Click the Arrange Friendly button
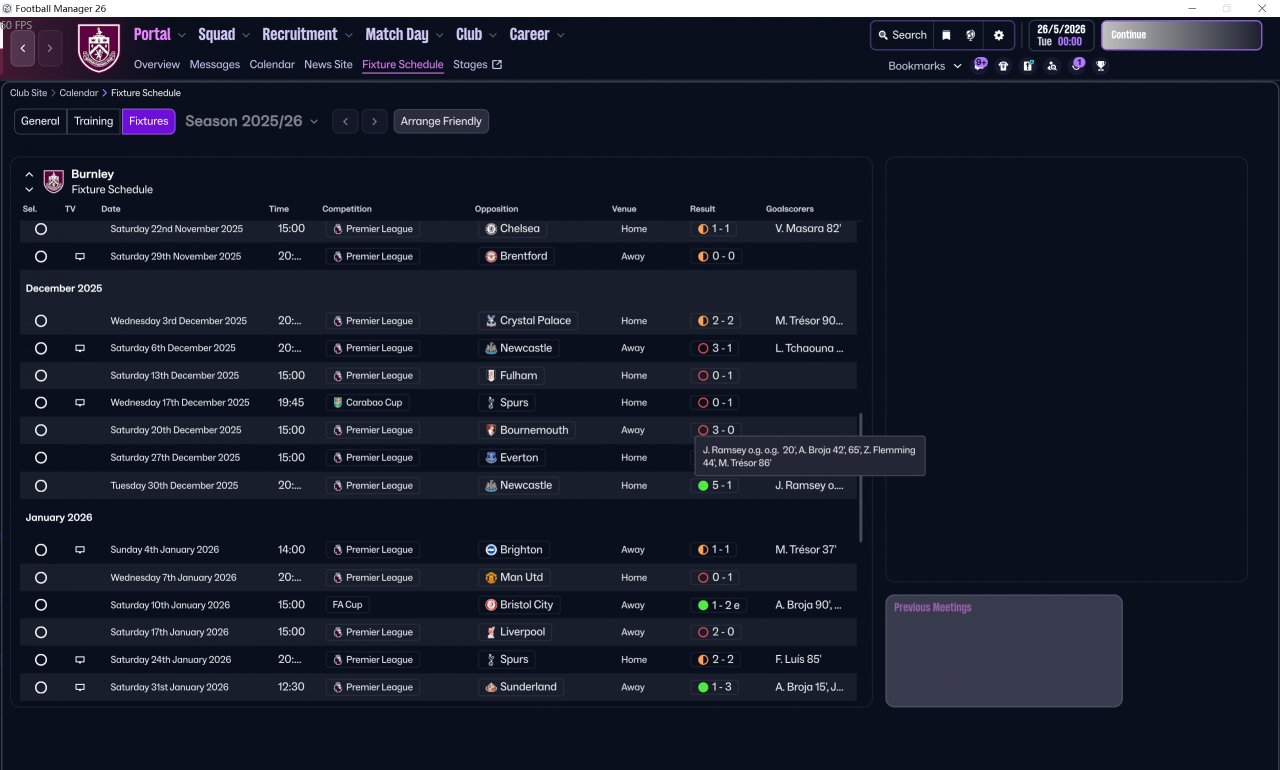Screen dimensions: 1280x770 441,121
